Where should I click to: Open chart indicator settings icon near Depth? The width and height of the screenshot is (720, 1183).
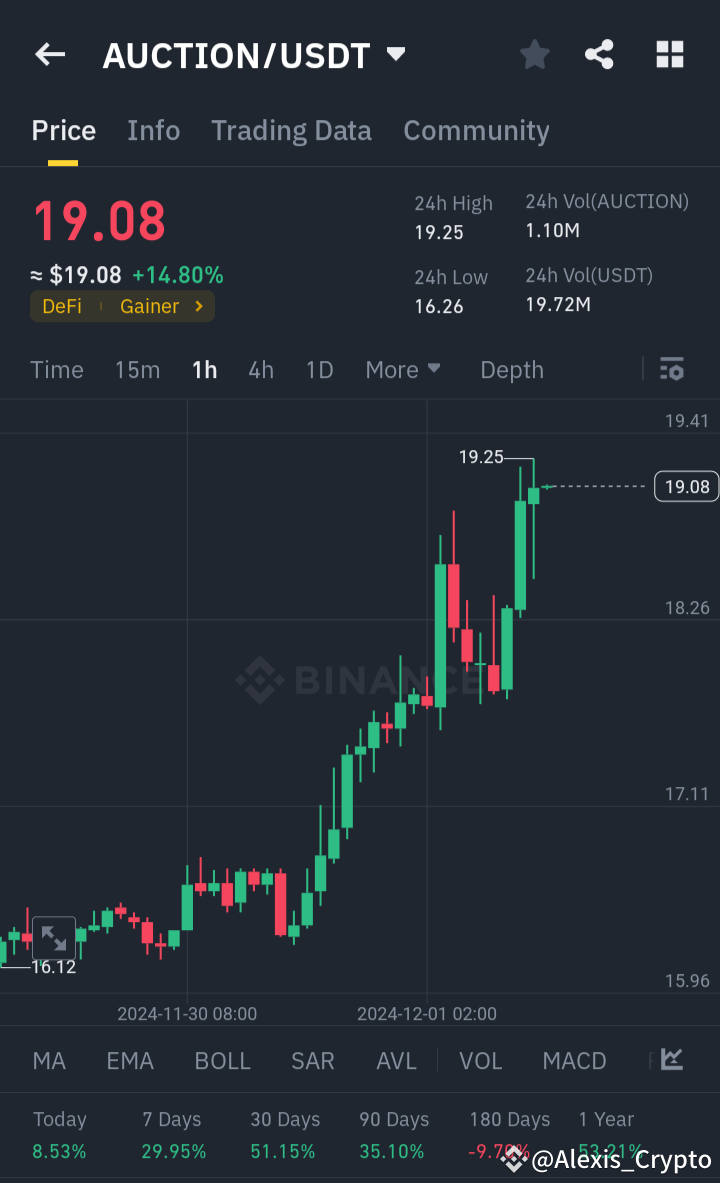671,369
